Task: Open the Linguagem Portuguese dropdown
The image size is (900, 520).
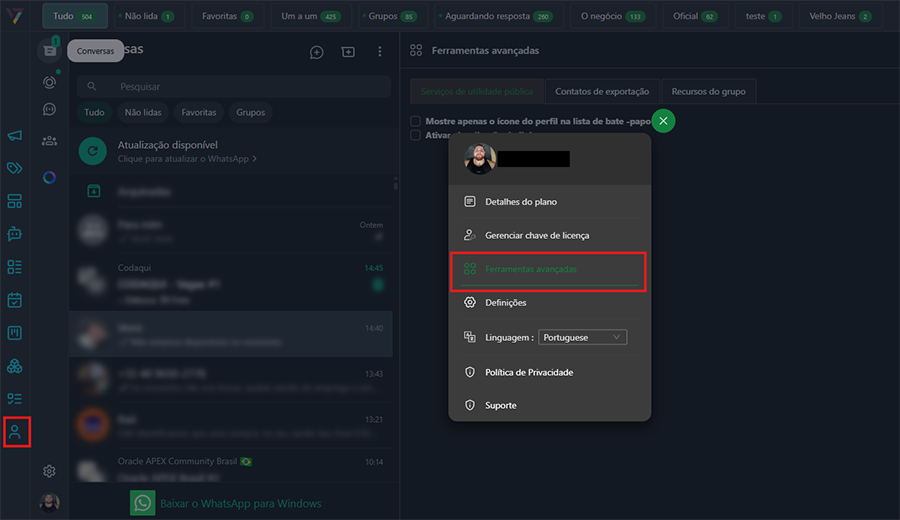Action: click(582, 338)
